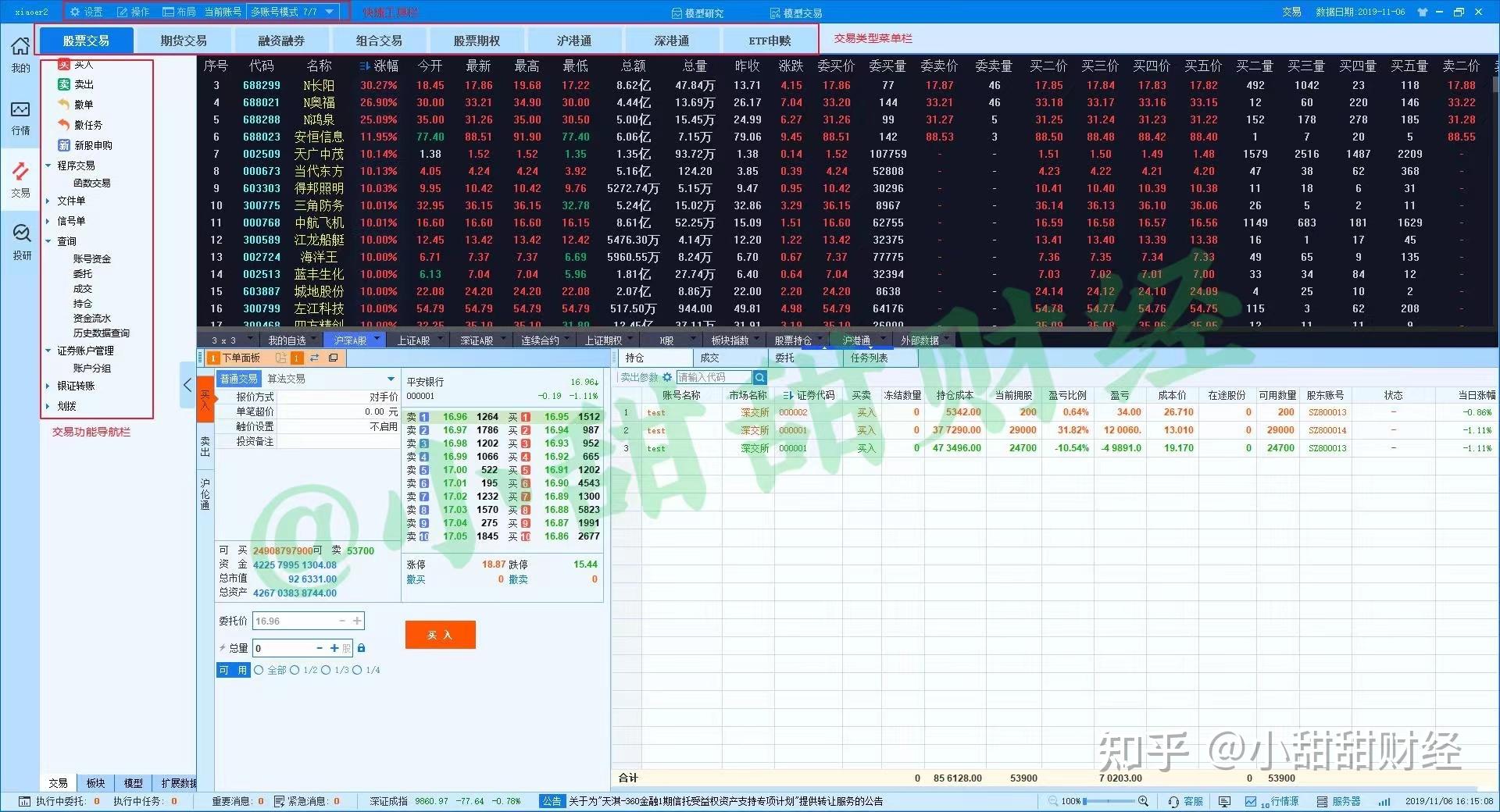Click the 设置 gear icon in top toolbar

pyautogui.click(x=75, y=12)
